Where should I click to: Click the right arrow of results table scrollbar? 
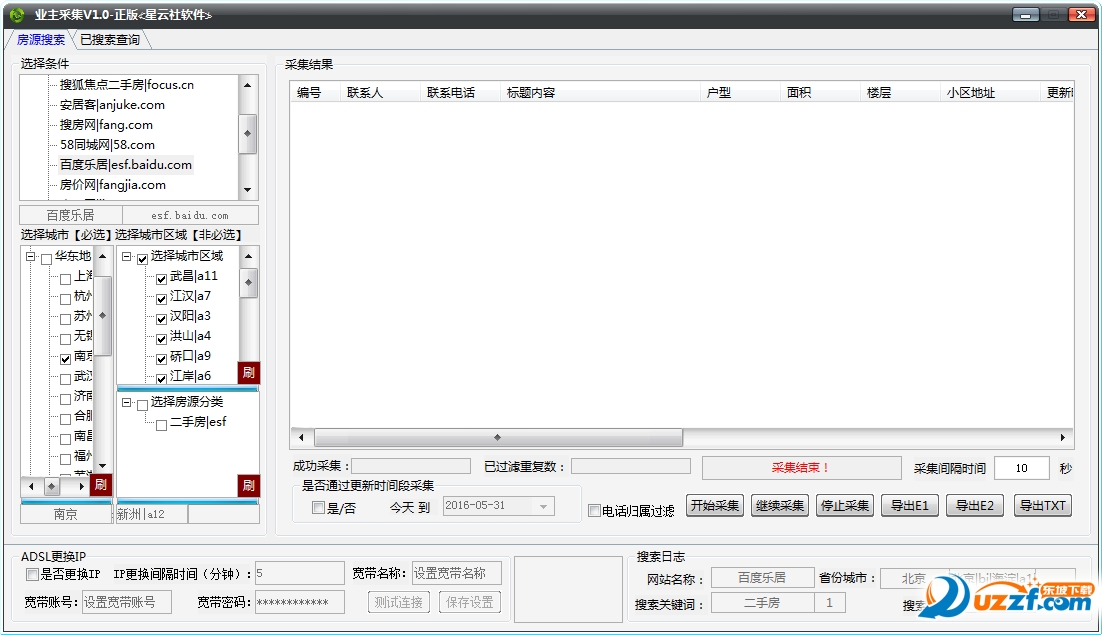(x=1063, y=438)
